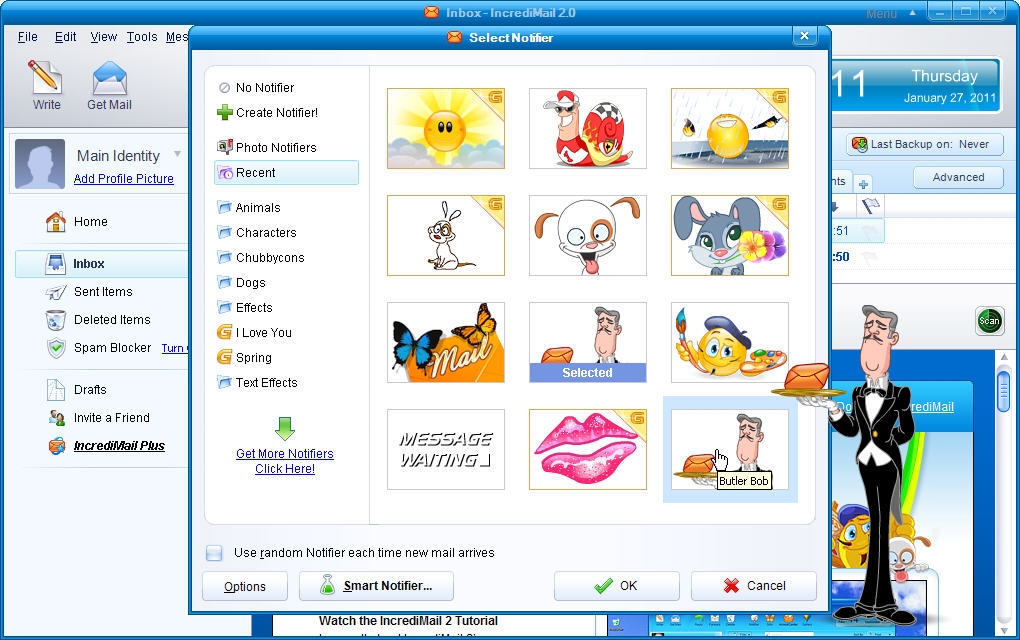1020x640 pixels.
Task: Cancel the Select Notifier dialog
Action: coord(754,586)
